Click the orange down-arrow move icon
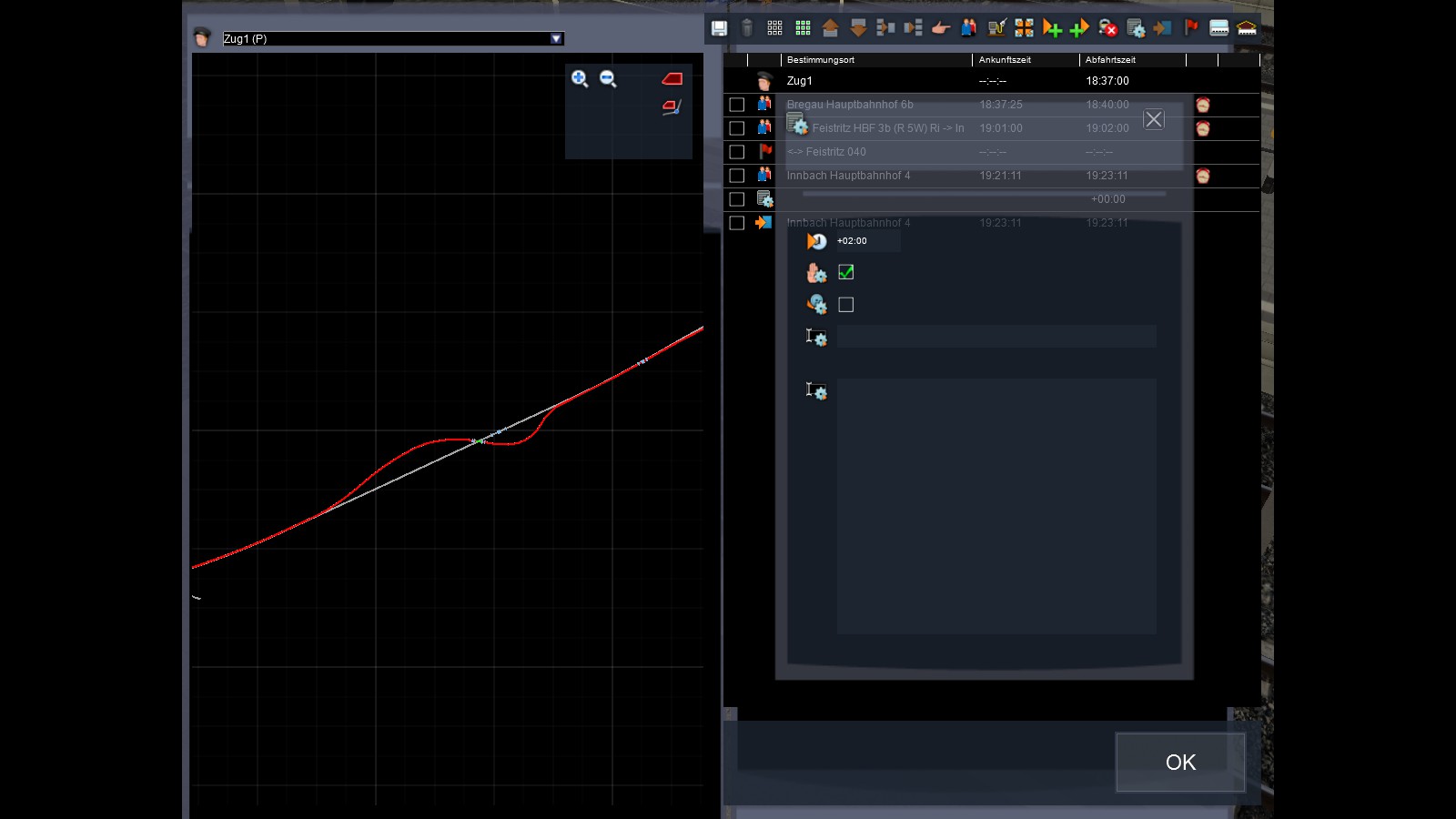1456x819 pixels. coord(858,28)
